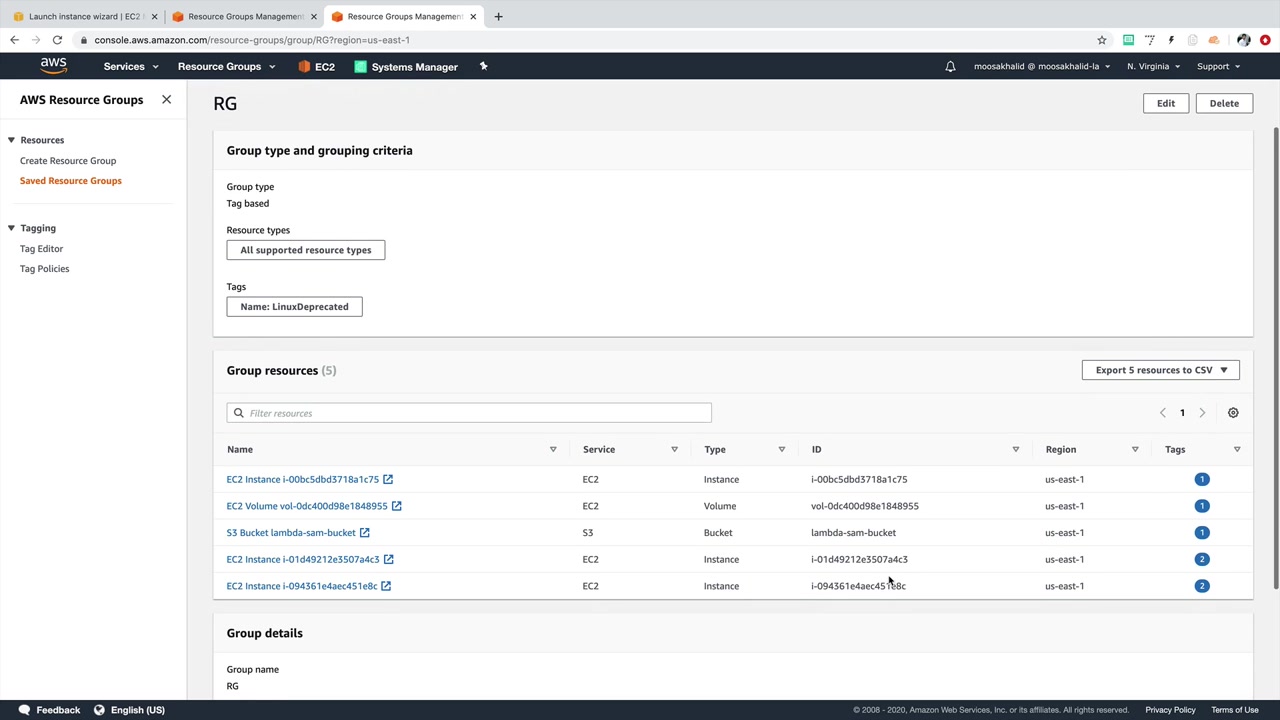Click the page vertical scrollbar
Screen dimensions: 1280x720
click(x=1275, y=360)
